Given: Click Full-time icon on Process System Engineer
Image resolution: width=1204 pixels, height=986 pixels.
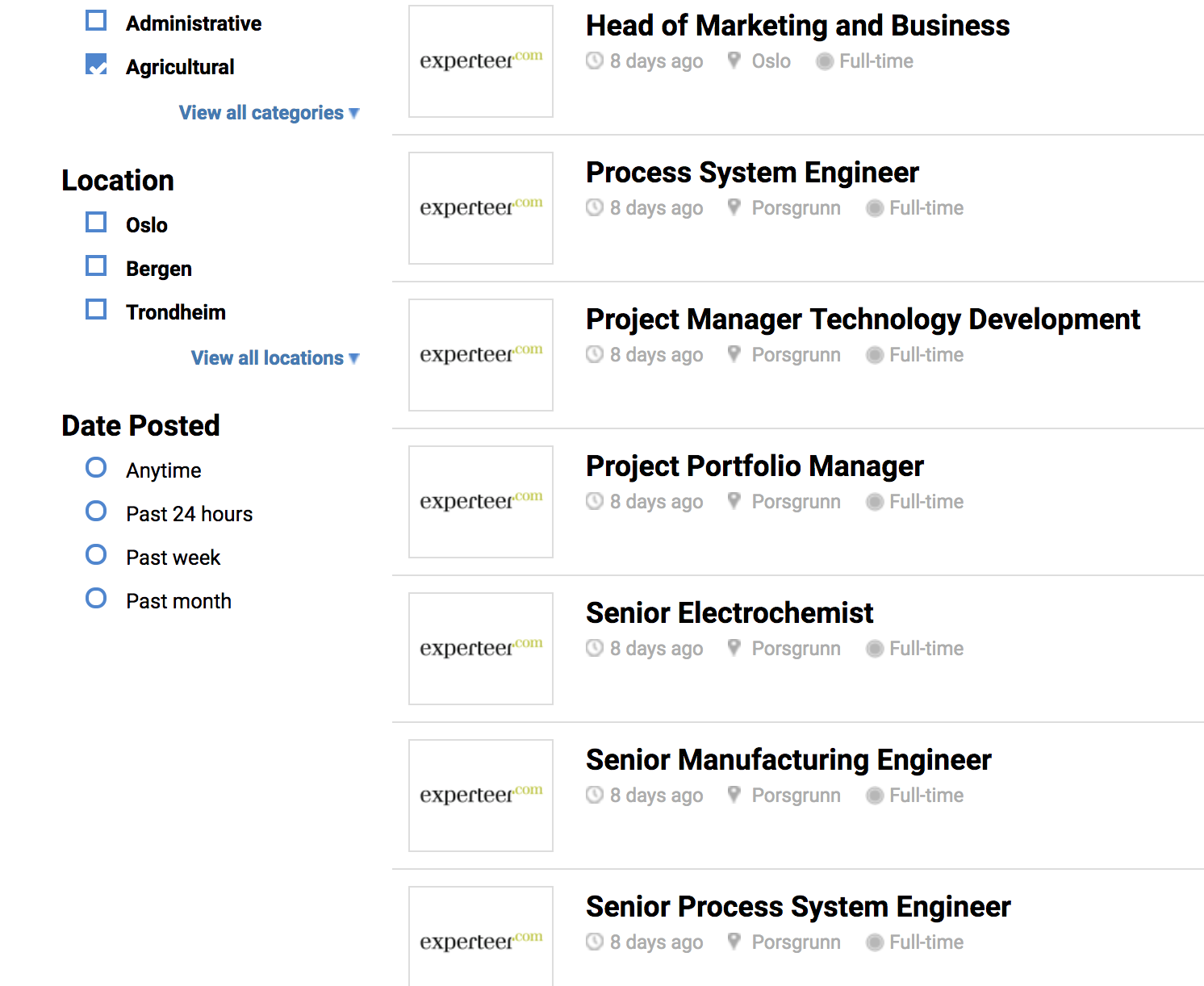Looking at the screenshot, I should tap(875, 208).
